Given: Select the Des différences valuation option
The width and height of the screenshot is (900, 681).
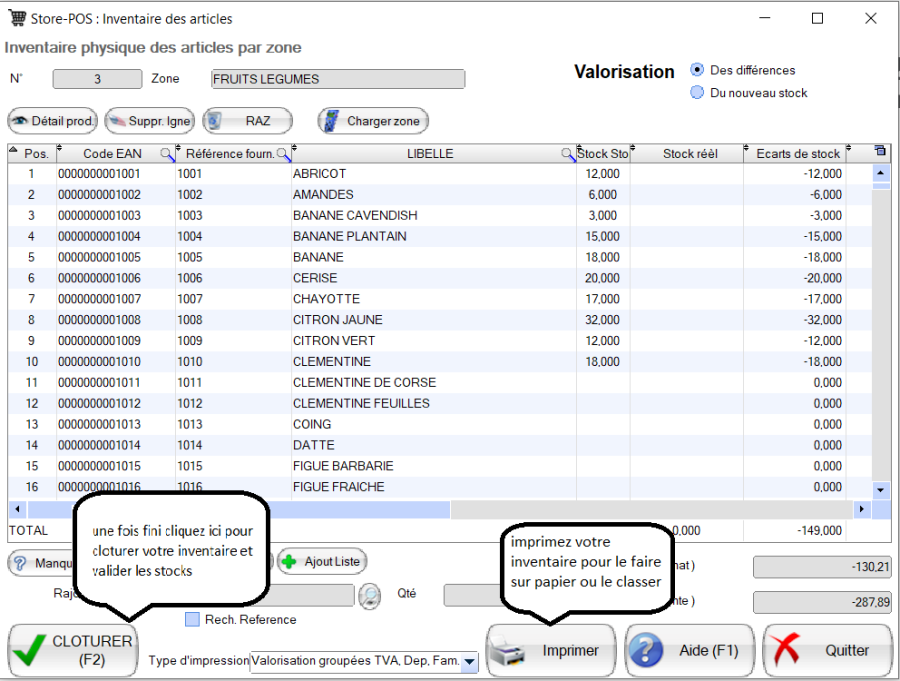Looking at the screenshot, I should pos(697,70).
